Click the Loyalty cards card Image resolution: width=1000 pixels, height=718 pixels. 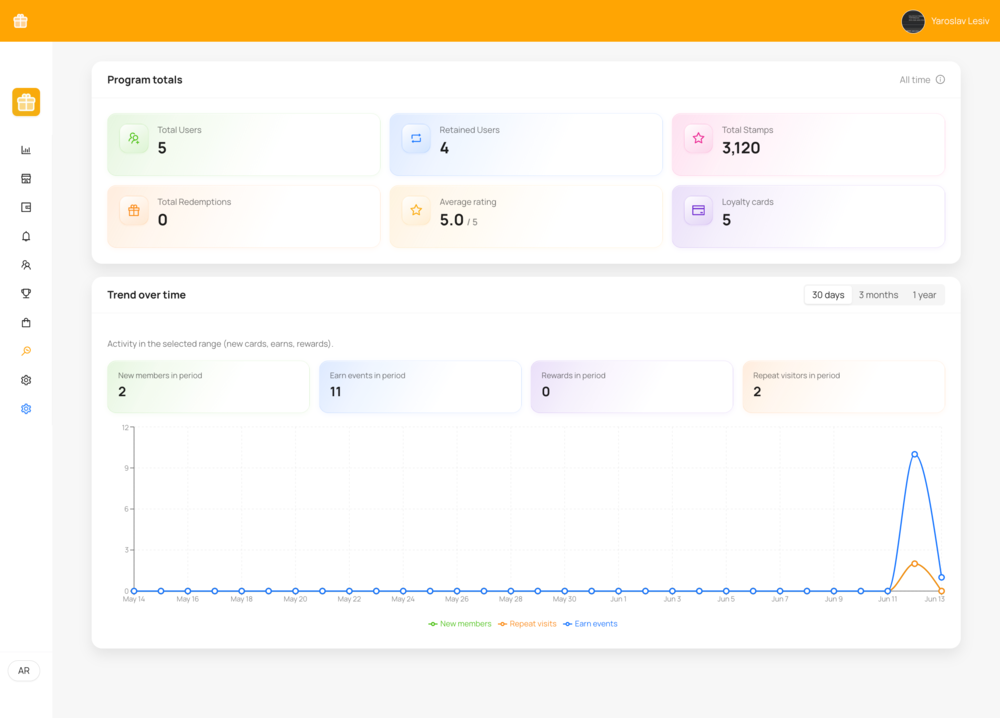808,217
